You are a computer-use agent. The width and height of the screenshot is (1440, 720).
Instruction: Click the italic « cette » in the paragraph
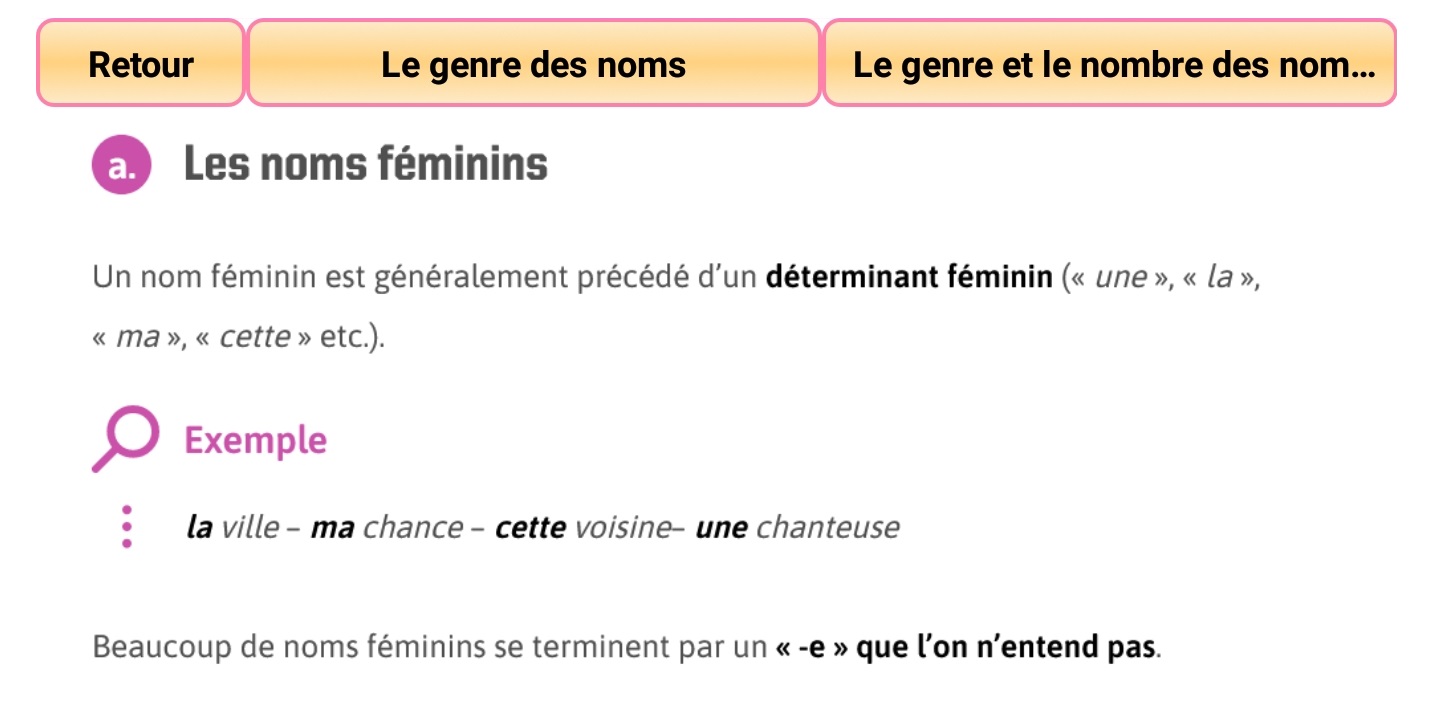click(x=253, y=337)
